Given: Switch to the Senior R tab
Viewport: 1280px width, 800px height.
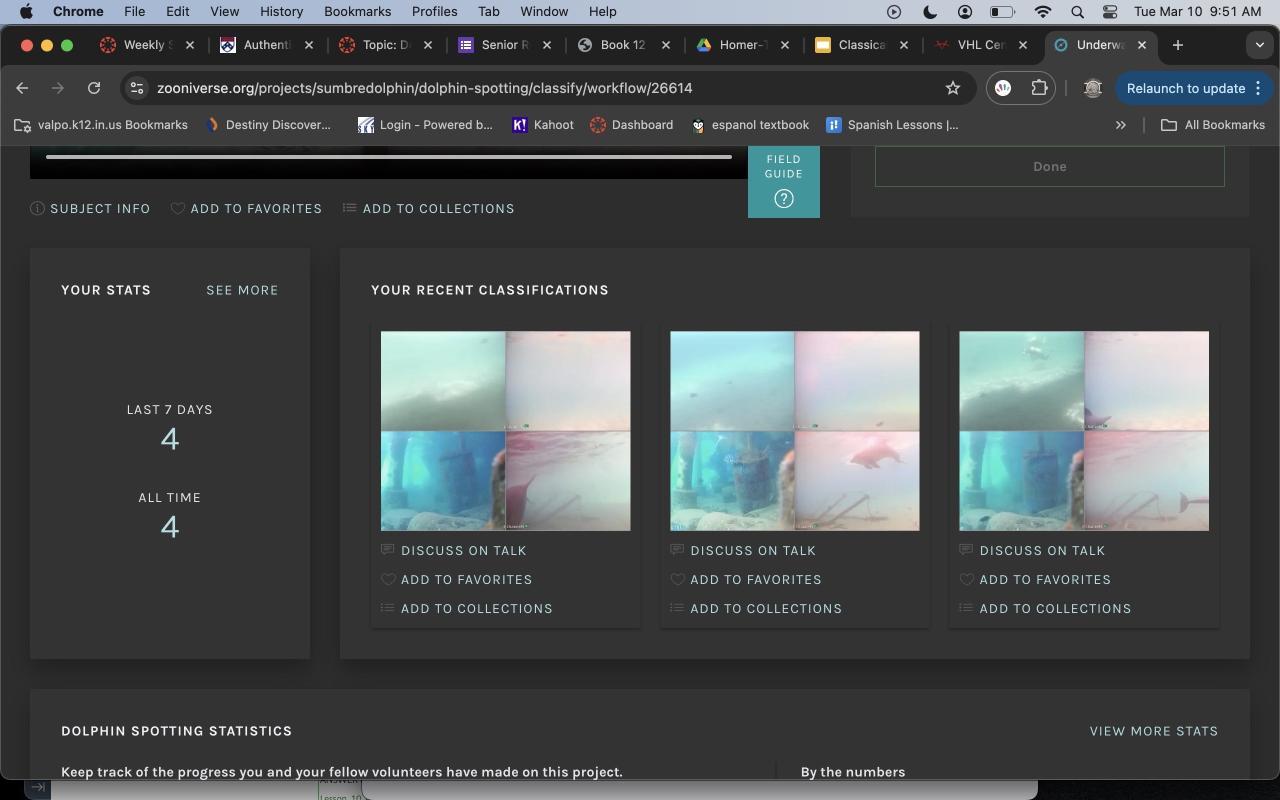Looking at the screenshot, I should point(495,45).
